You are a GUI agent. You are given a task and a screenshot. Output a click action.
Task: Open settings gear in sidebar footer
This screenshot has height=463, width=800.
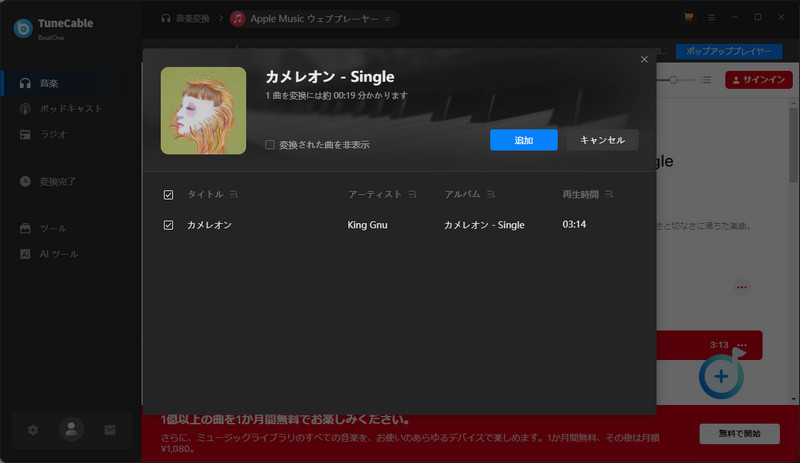pos(33,430)
